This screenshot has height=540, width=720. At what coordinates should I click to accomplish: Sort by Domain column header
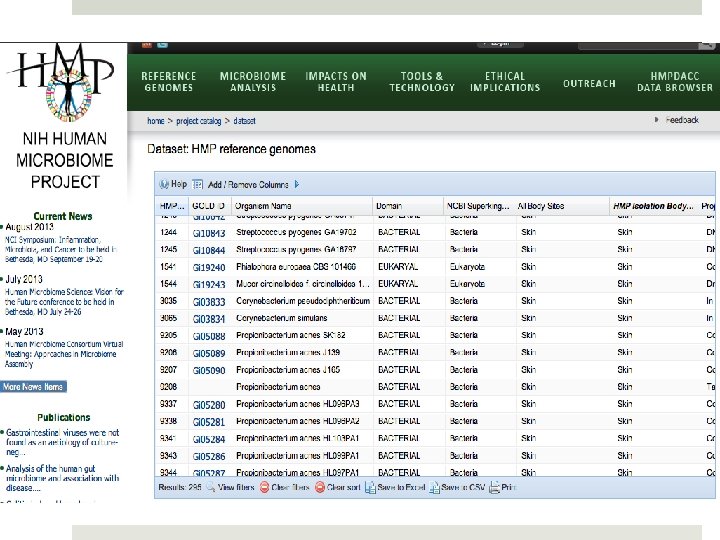(x=408, y=206)
